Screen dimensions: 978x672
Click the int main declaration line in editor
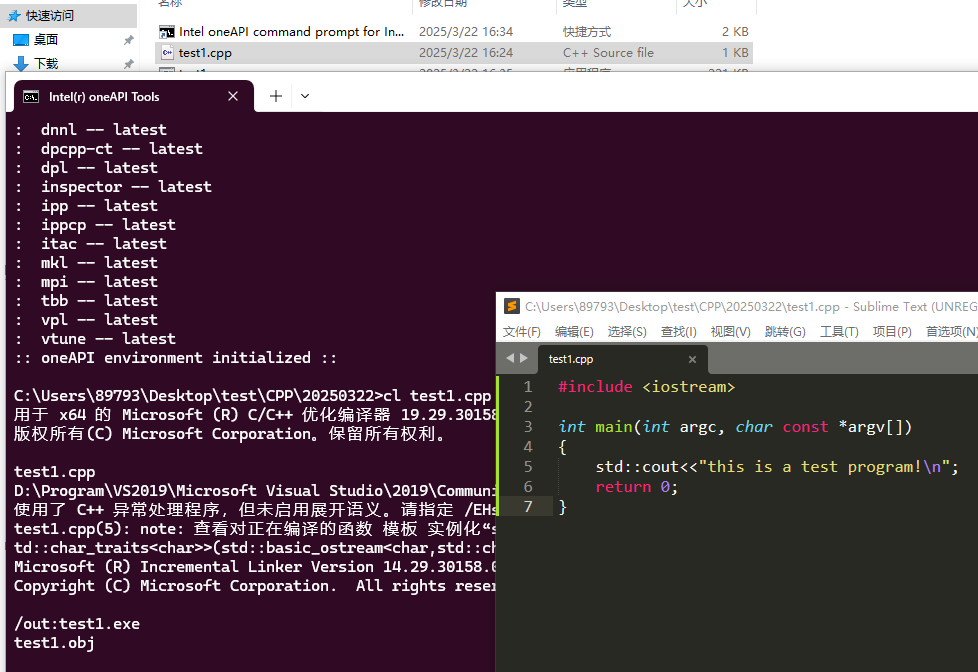pyautogui.click(x=735, y=427)
